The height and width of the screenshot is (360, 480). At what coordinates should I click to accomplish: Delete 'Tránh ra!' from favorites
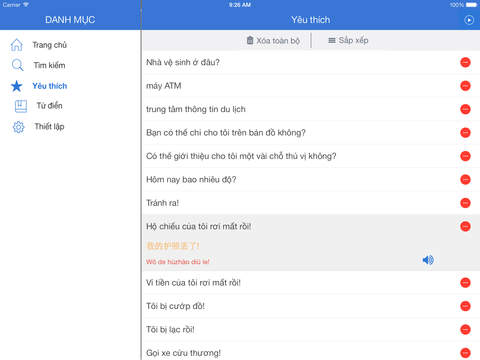pyautogui.click(x=465, y=203)
